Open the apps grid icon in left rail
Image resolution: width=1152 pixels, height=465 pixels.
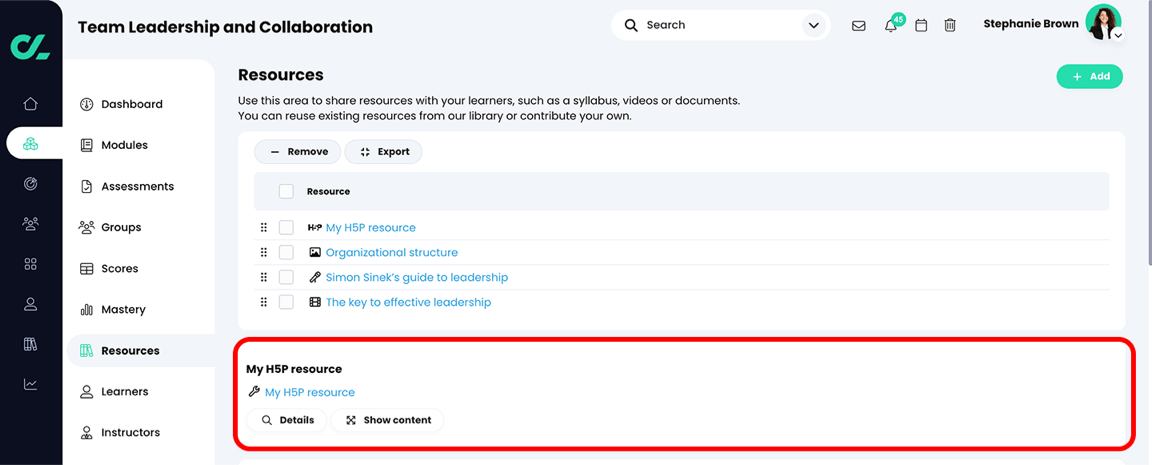click(x=30, y=264)
